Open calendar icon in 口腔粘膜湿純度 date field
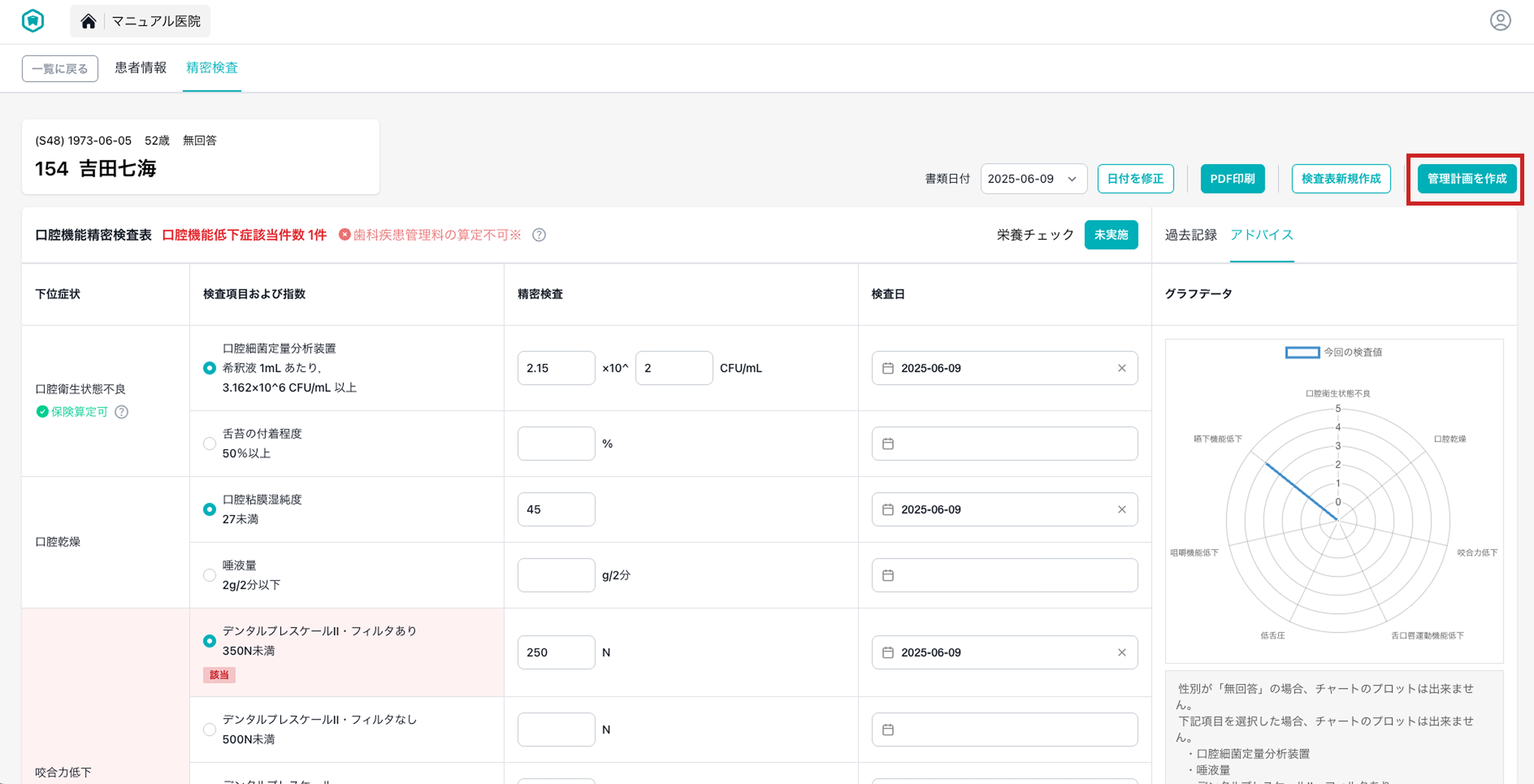Image resolution: width=1534 pixels, height=784 pixels. coord(888,510)
